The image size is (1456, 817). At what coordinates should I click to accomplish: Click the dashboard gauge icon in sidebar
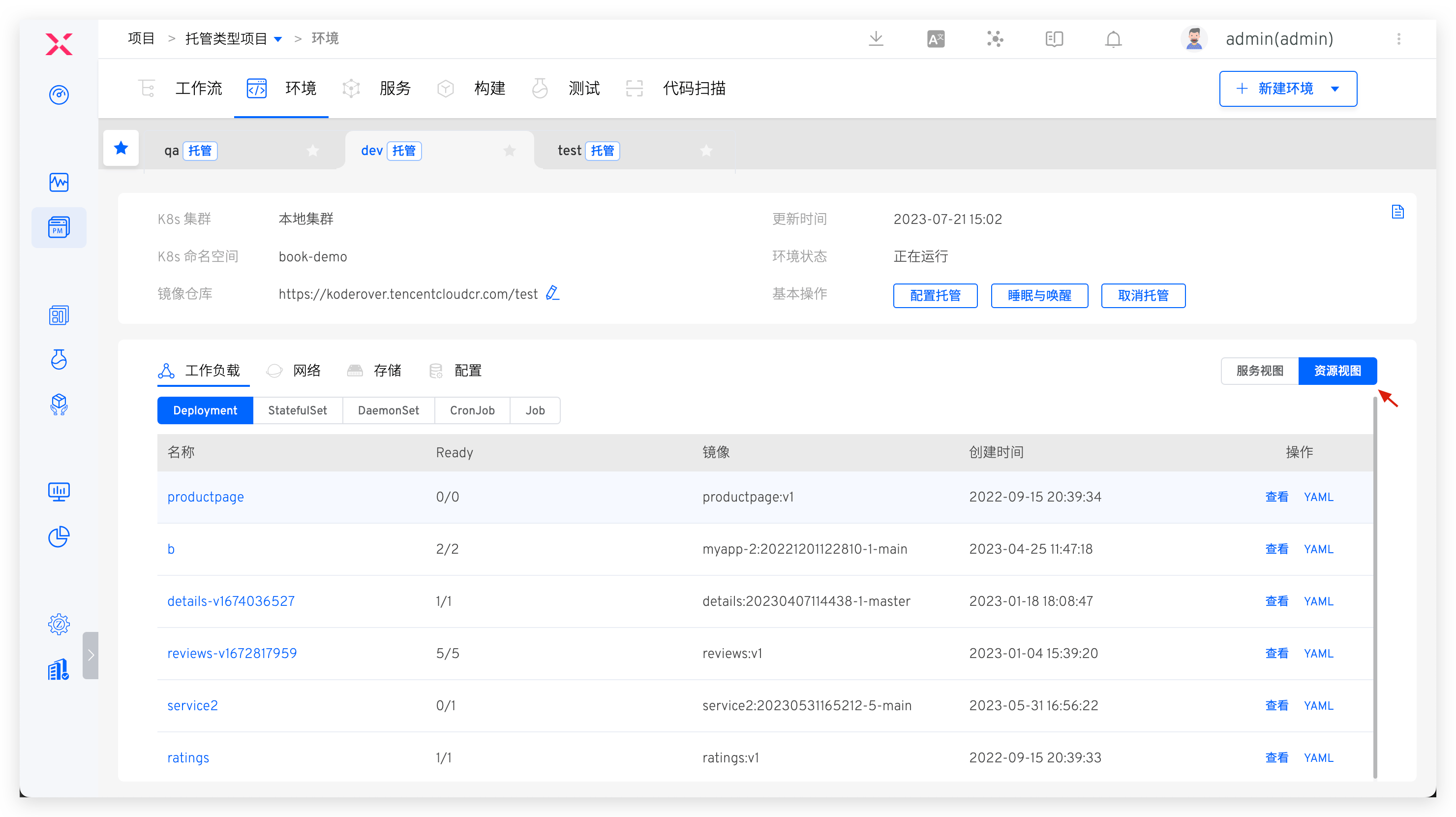[x=59, y=94]
